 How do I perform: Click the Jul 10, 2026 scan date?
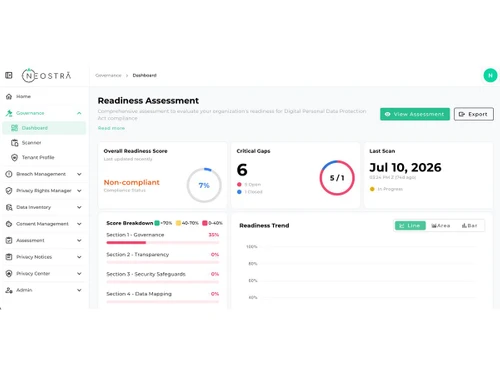click(x=405, y=167)
